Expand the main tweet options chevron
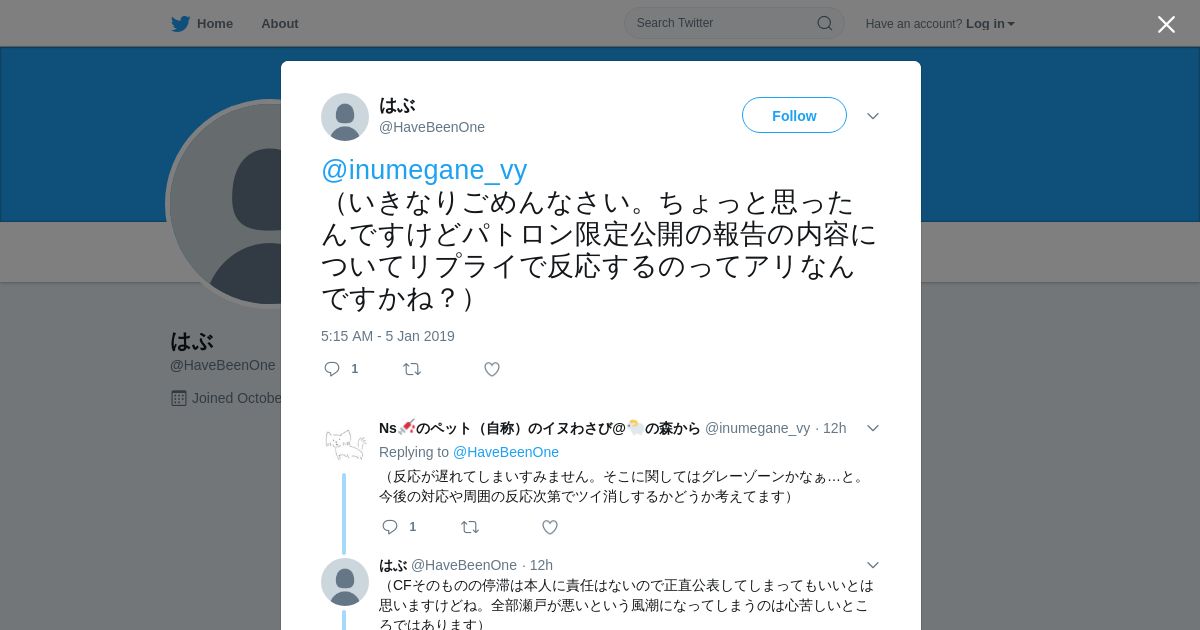 (x=873, y=116)
